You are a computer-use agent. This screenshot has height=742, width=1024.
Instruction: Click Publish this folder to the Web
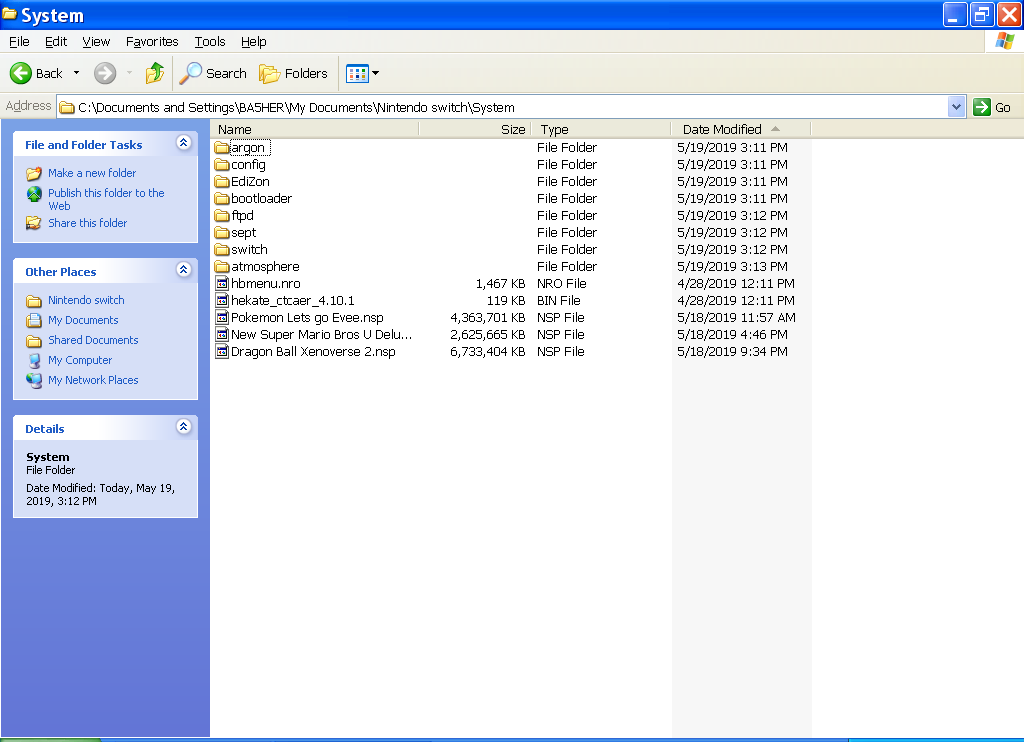[106, 199]
